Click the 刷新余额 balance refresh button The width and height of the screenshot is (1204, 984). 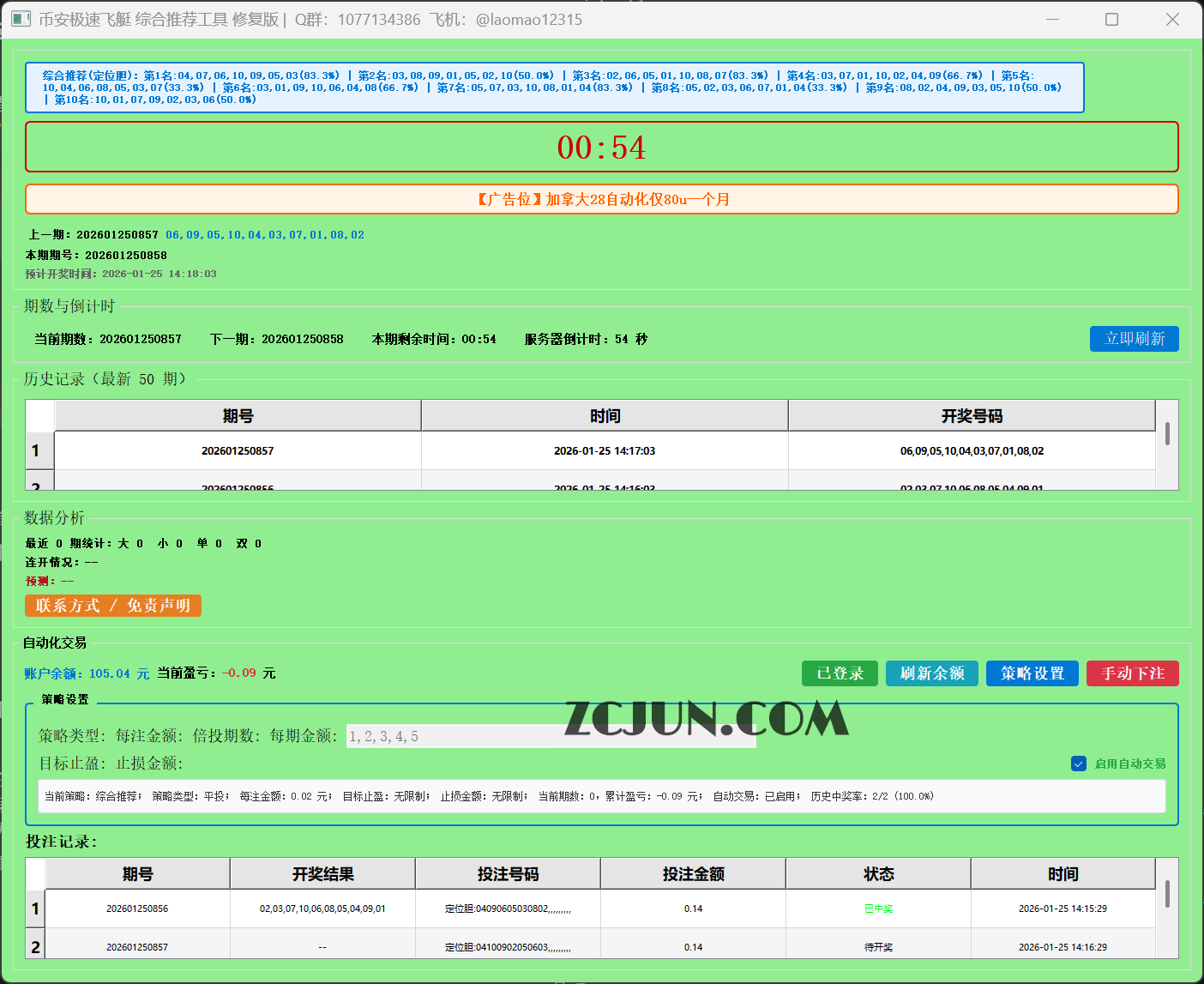coord(931,673)
